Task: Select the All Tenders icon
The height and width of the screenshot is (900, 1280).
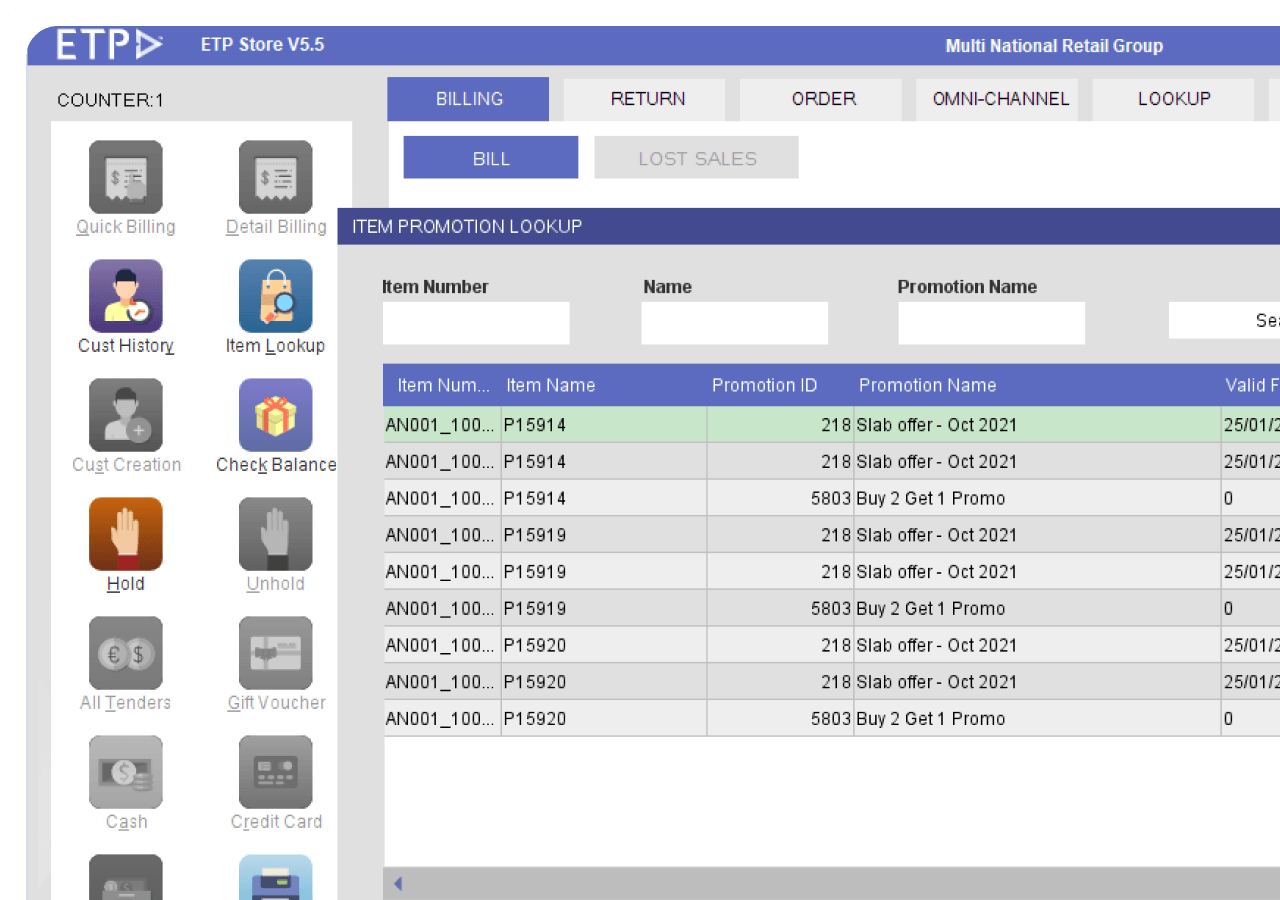Action: (x=126, y=654)
